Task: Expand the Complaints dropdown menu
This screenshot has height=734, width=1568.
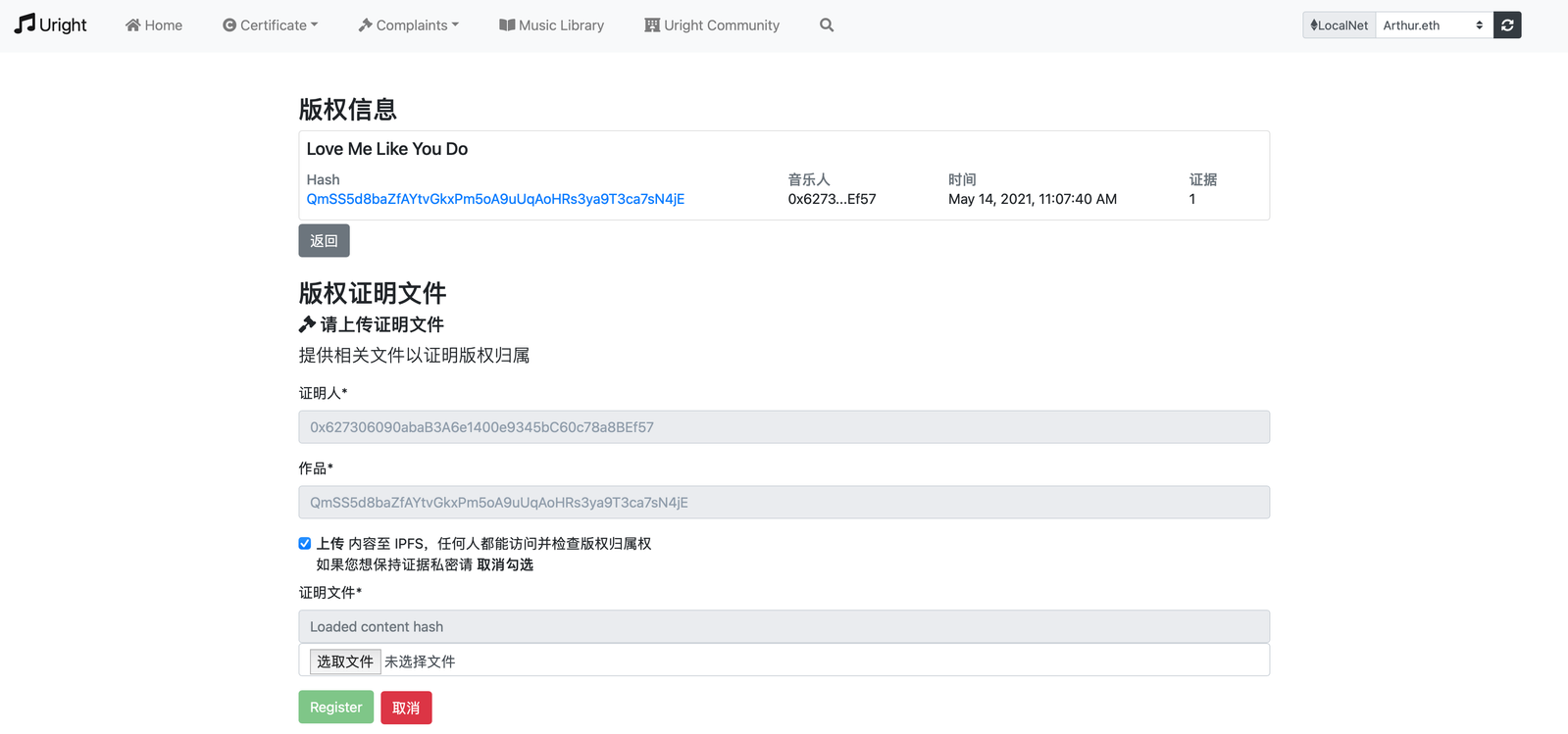Action: pos(409,25)
